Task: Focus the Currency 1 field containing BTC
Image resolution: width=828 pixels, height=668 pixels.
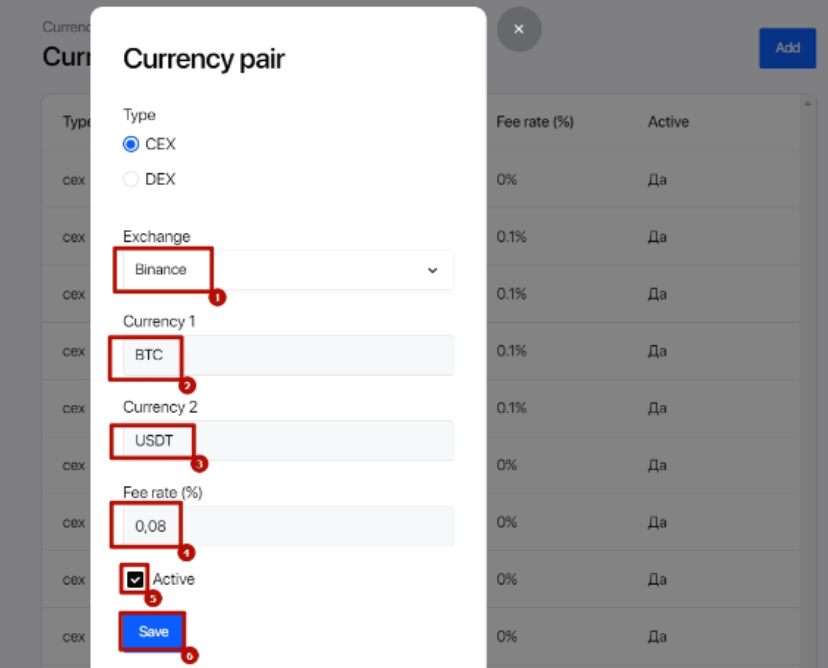Action: [288, 355]
